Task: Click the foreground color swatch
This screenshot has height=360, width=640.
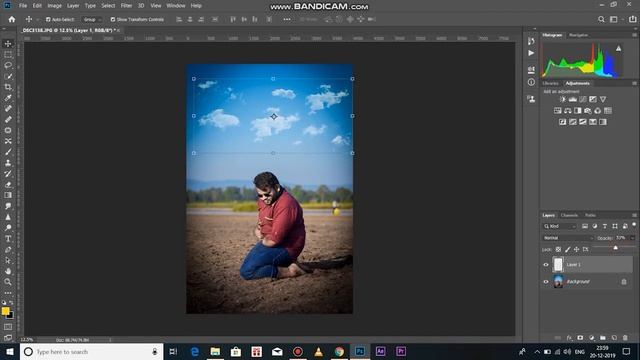Action: coord(5,311)
